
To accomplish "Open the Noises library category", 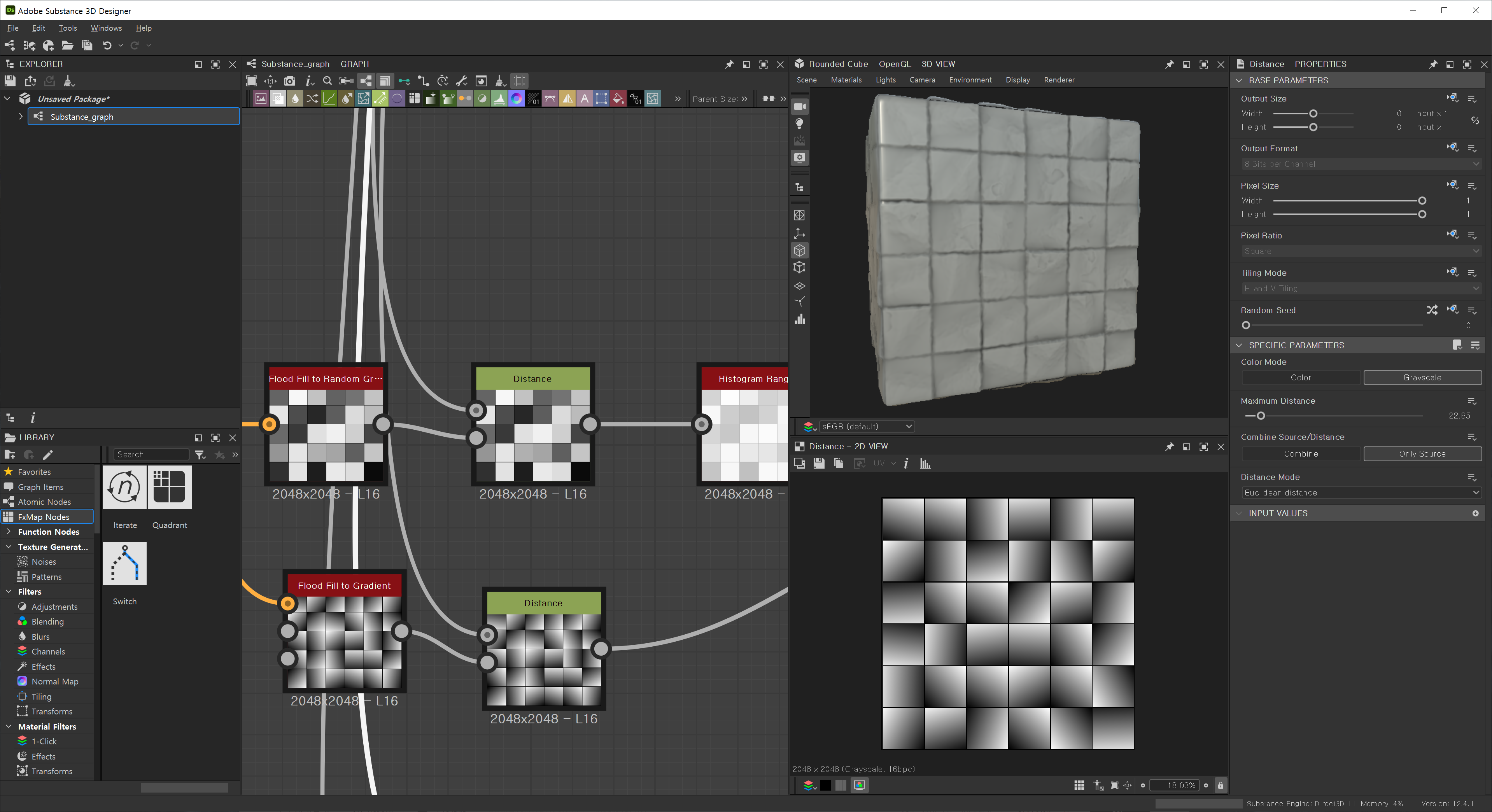I will pyautogui.click(x=44, y=562).
